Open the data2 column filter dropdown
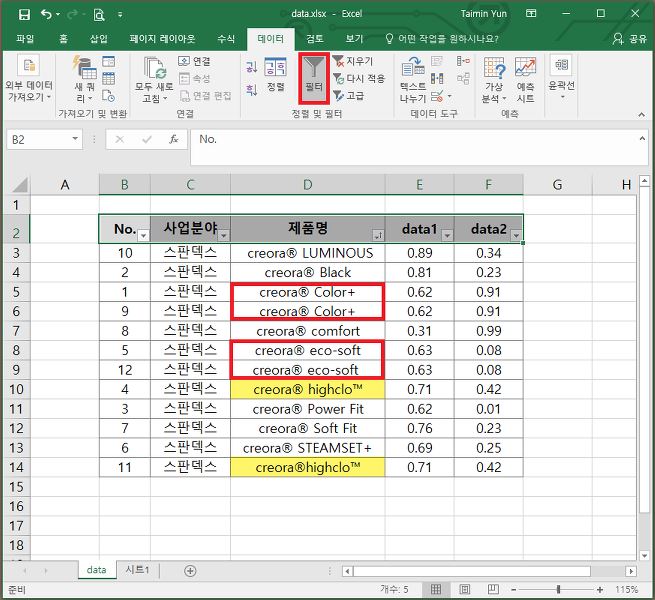Image resolution: width=655 pixels, height=600 pixels. [516, 236]
